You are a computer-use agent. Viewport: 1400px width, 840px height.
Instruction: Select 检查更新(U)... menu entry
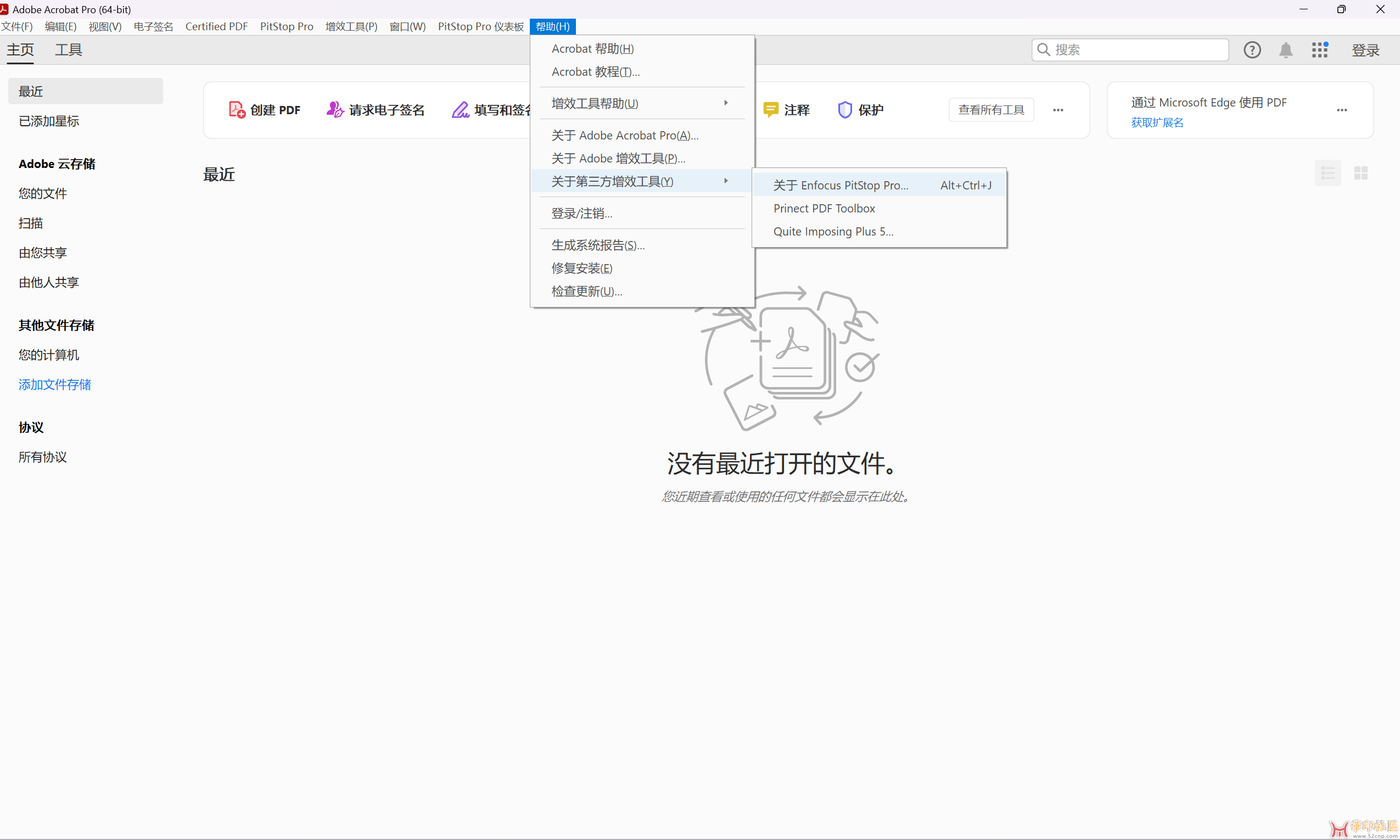tap(642, 292)
